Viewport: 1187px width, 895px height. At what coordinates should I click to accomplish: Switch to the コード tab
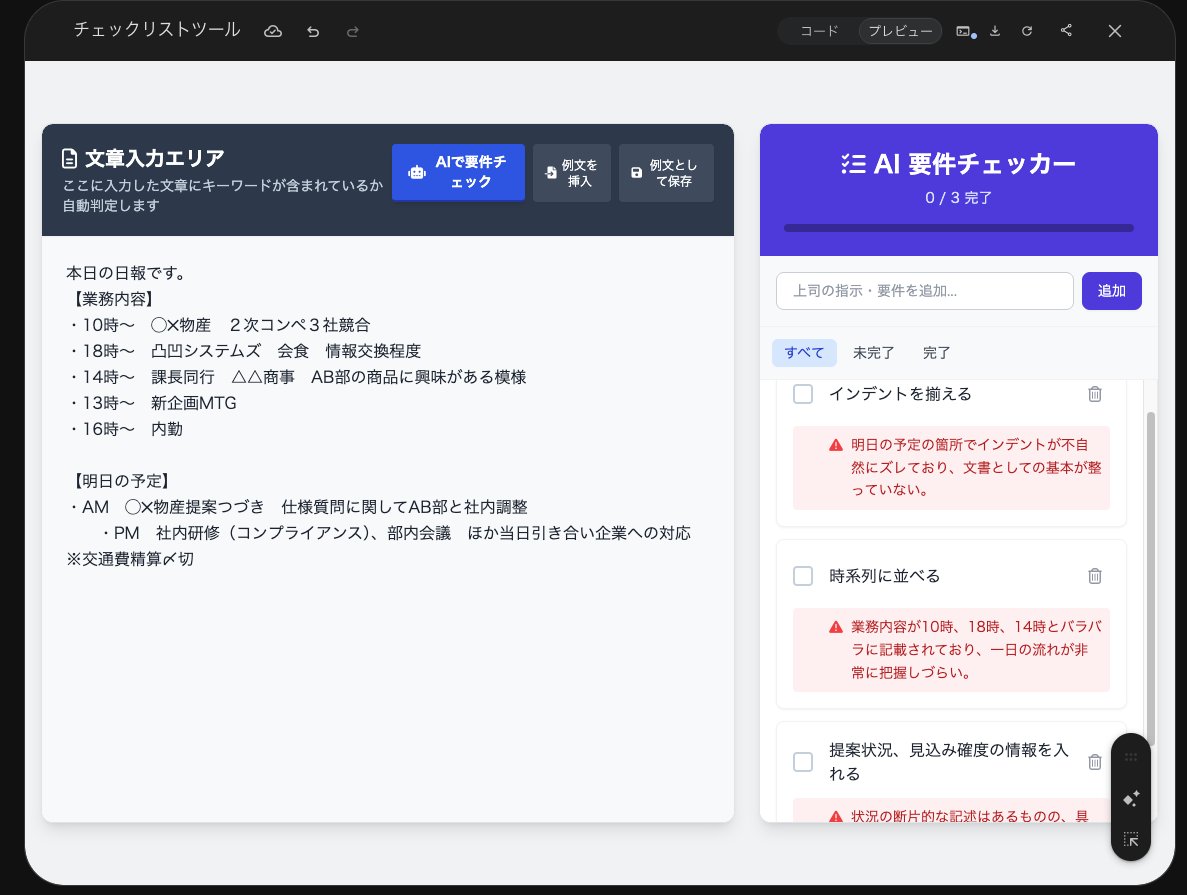pyautogui.click(x=819, y=31)
